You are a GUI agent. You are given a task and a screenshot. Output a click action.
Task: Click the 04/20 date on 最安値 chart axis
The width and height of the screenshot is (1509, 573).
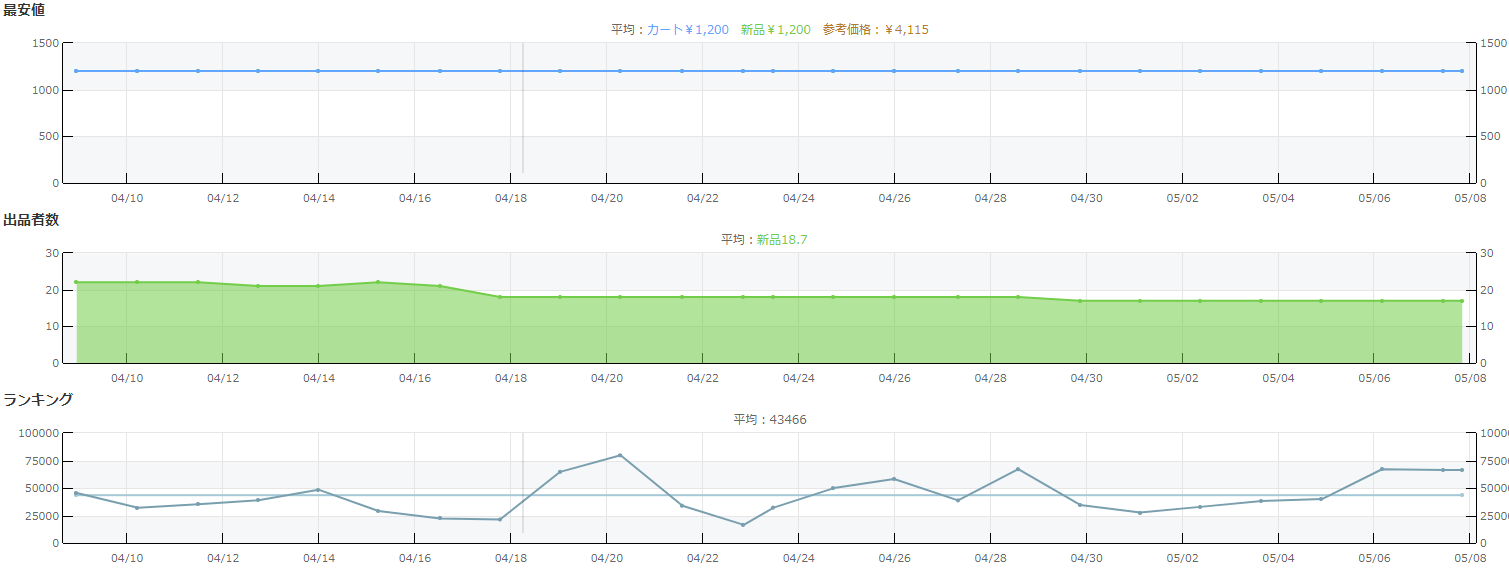pos(607,198)
